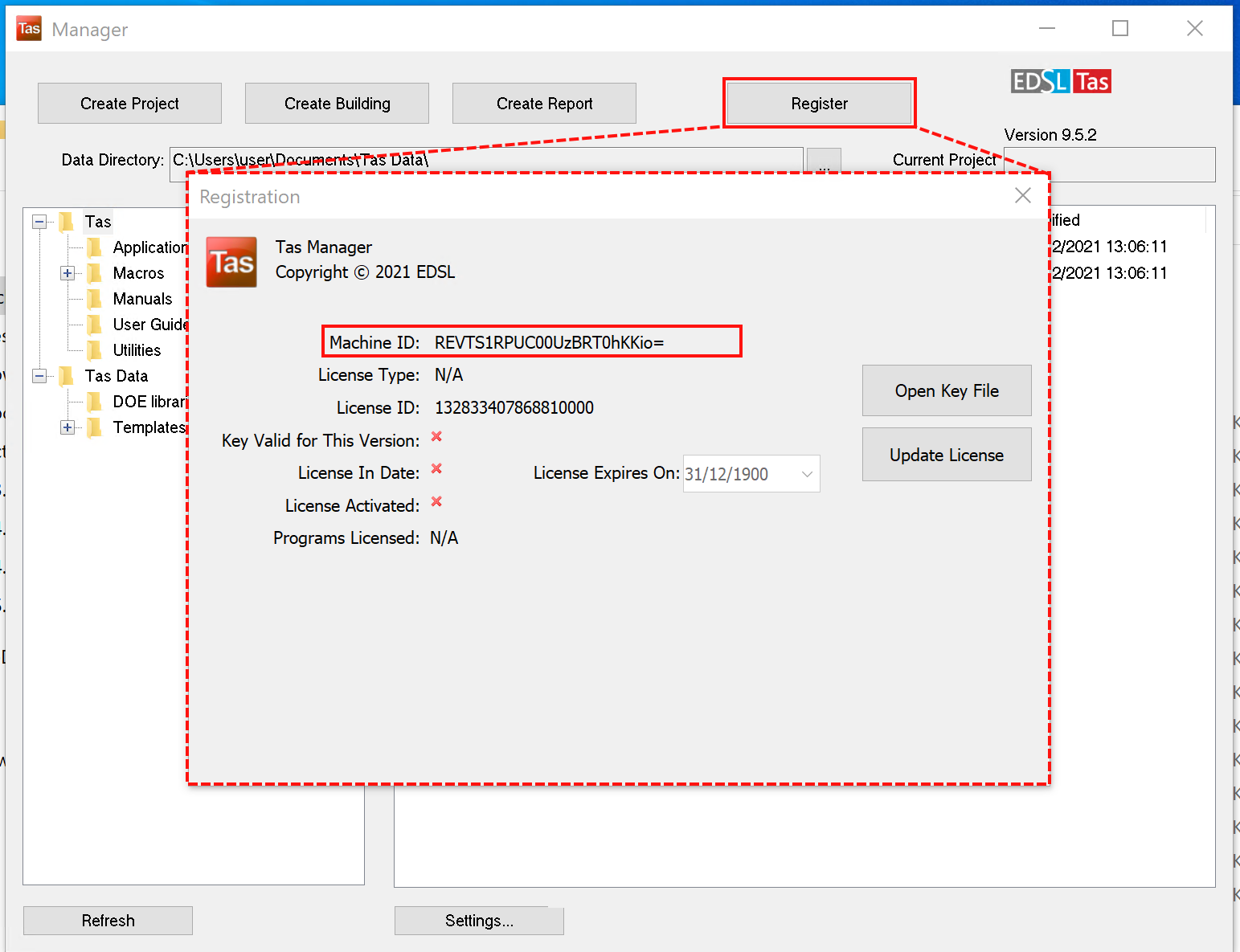Select the User Guide folder
The width and height of the screenshot is (1240, 952).
(x=150, y=325)
